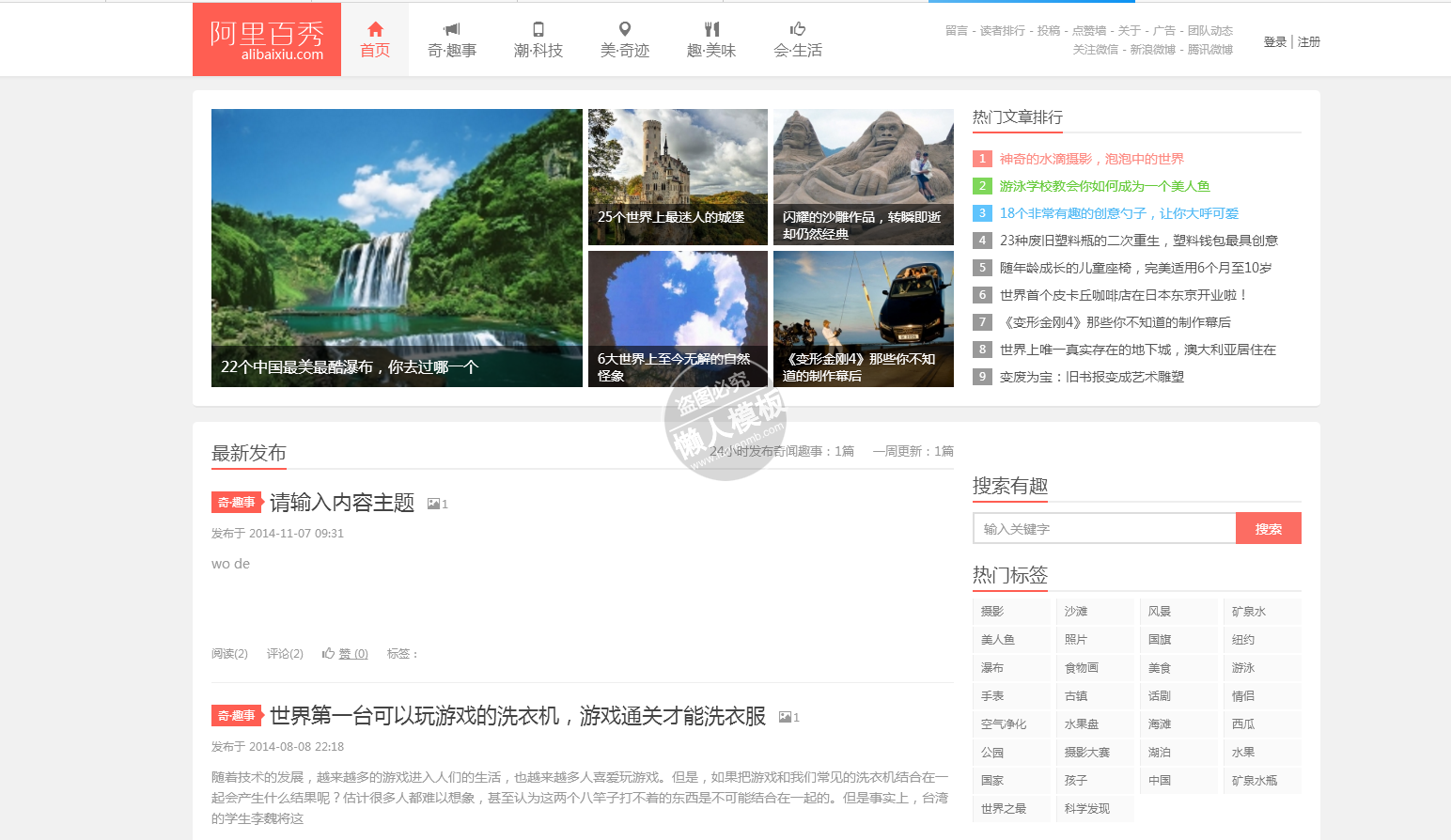Screen dimensions: 1451x840
Task: Open ranked article 随年龄成长的儿童座椅
Action: click(x=1136, y=269)
